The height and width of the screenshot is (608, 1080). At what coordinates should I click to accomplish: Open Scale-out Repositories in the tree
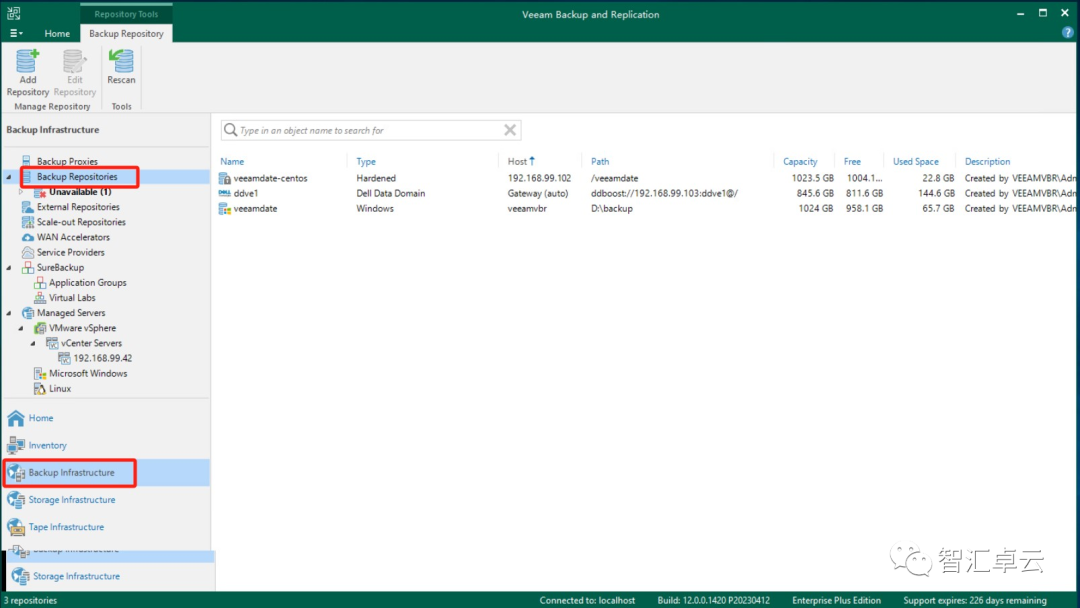[81, 222]
